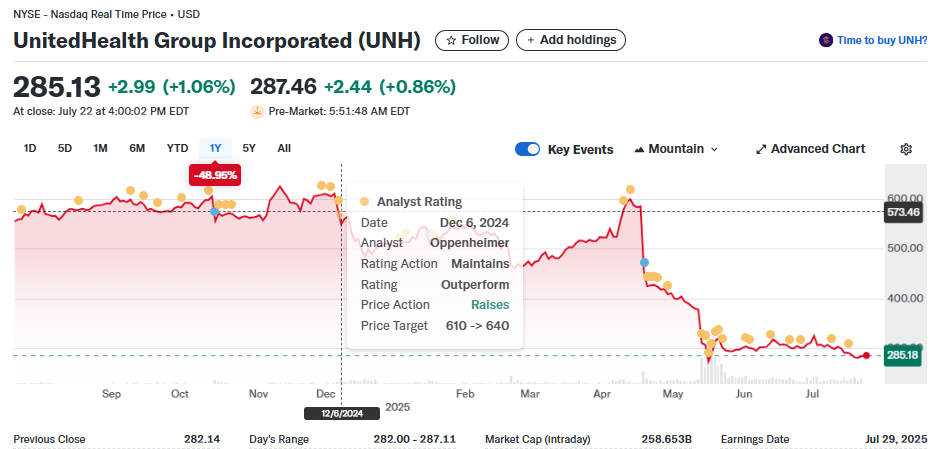Toggle the Key Events switch off

click(527, 149)
